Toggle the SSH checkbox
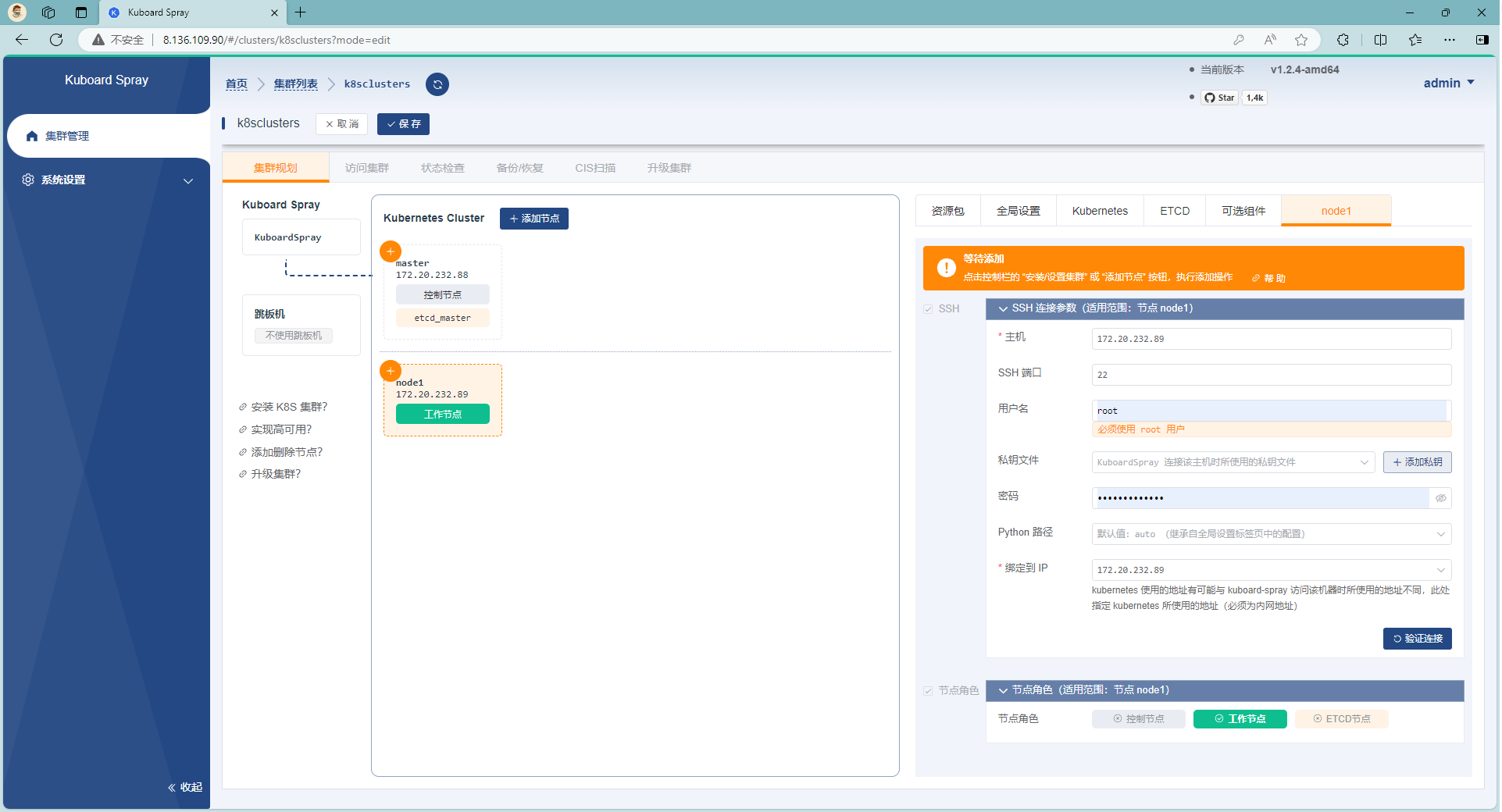 tap(928, 309)
